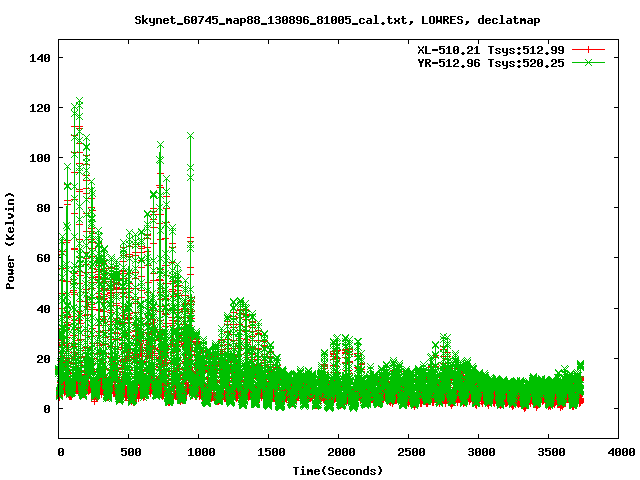Click the XL-510.21 Tsys:512.99 legend entry
Image resolution: width=640 pixels, height=480 pixels.
click(x=491, y=50)
